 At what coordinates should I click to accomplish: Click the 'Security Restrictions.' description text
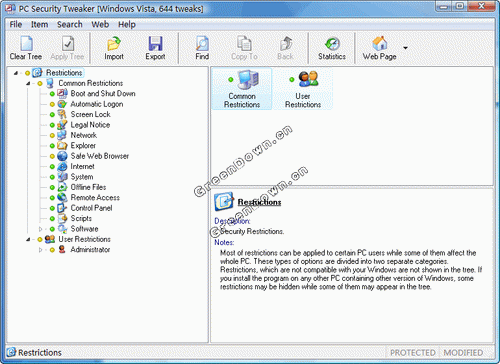(252, 231)
